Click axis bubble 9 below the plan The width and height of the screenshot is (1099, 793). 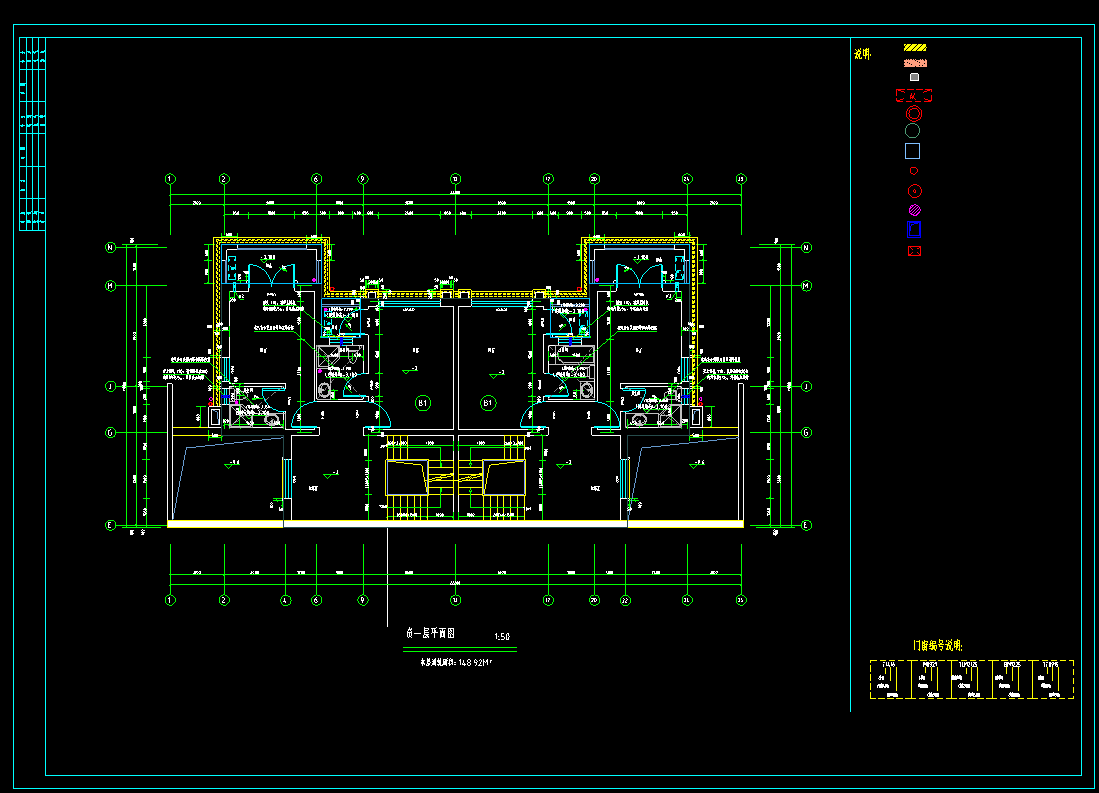click(x=363, y=600)
